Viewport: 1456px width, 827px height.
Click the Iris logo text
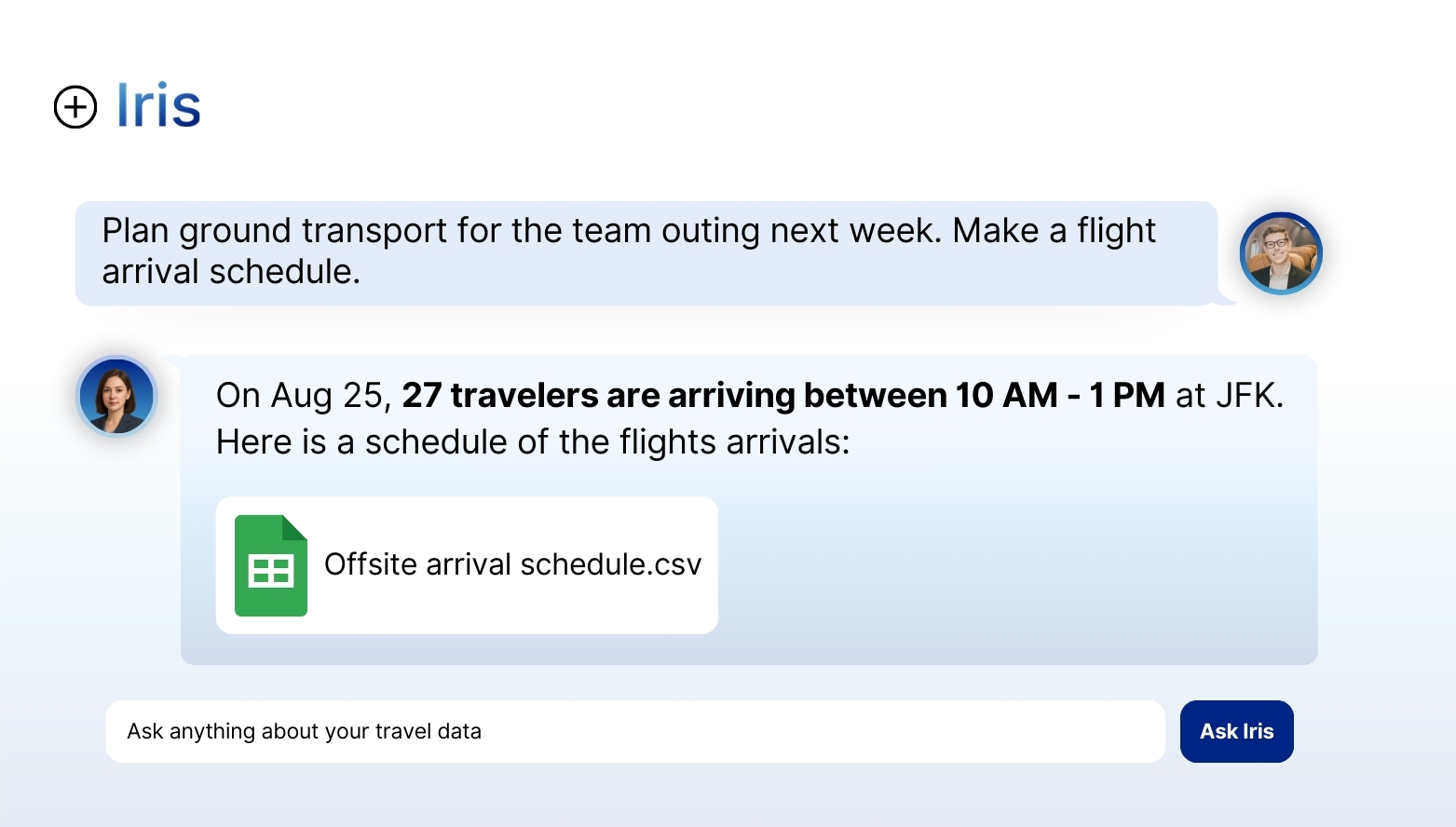[x=158, y=105]
